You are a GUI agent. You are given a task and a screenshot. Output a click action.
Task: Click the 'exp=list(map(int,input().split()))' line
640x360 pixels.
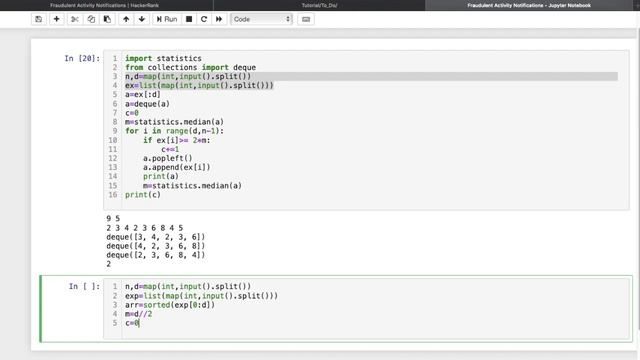[201, 296]
